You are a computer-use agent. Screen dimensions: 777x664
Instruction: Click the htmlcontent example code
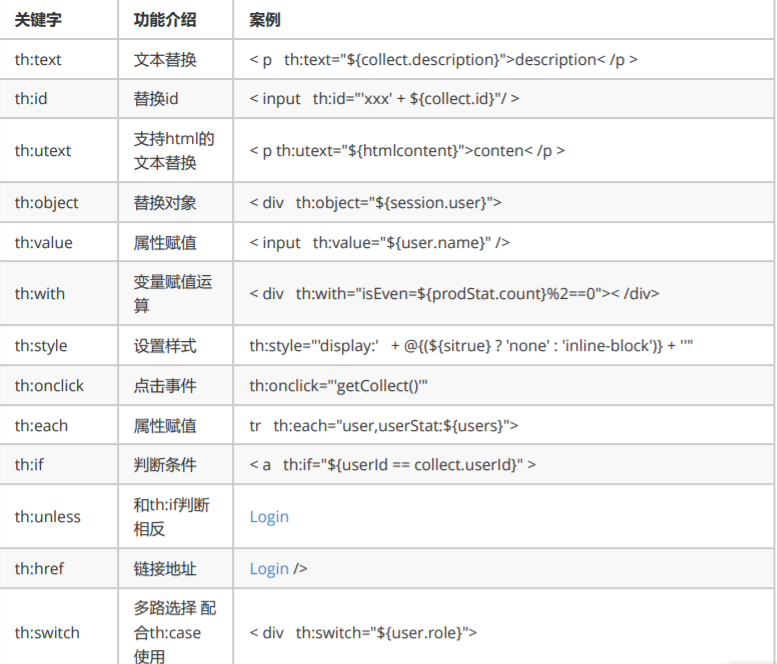tap(407, 151)
